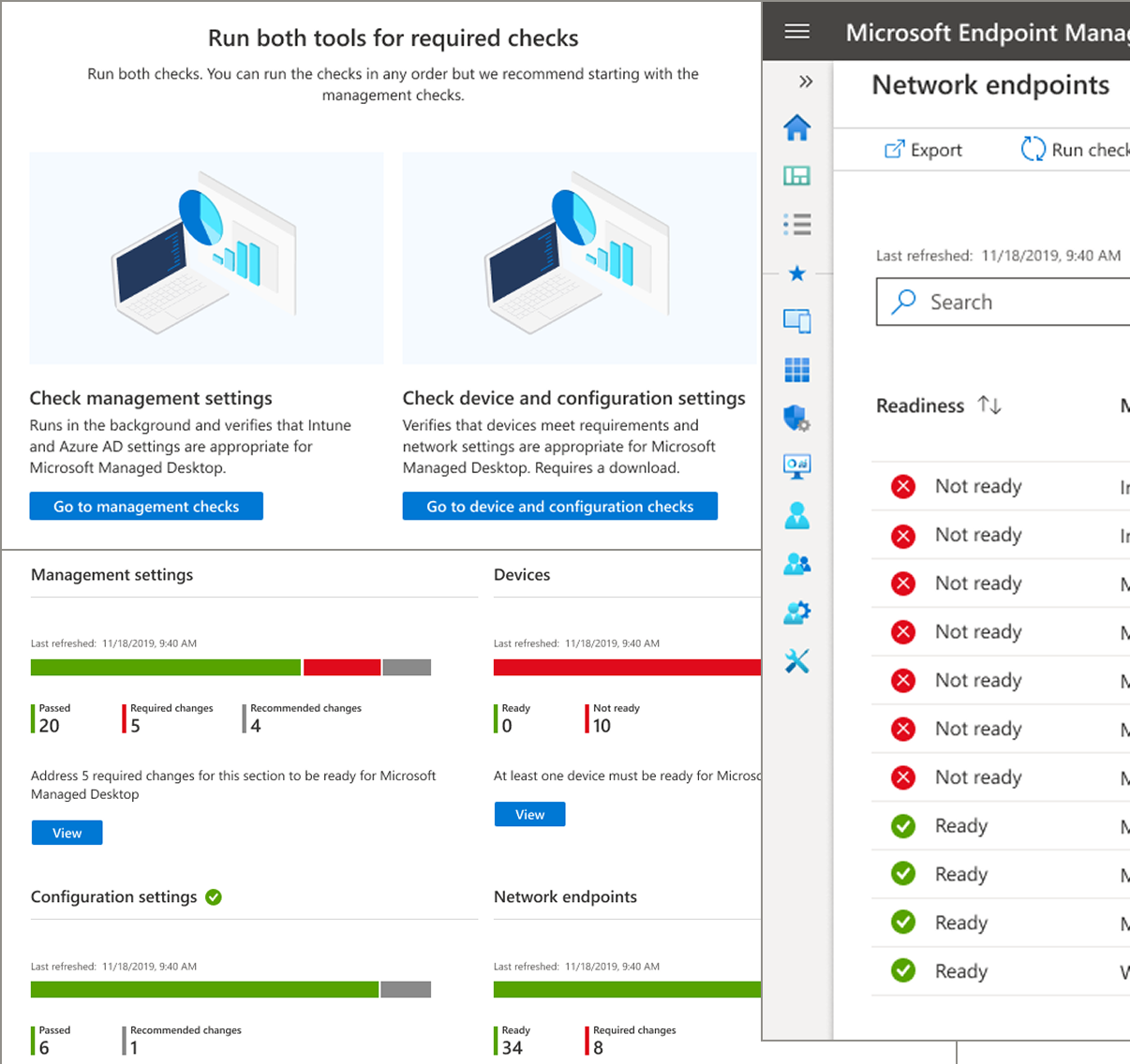Sort by Readiness column arrows
The height and width of the screenshot is (1064, 1130).
989,406
